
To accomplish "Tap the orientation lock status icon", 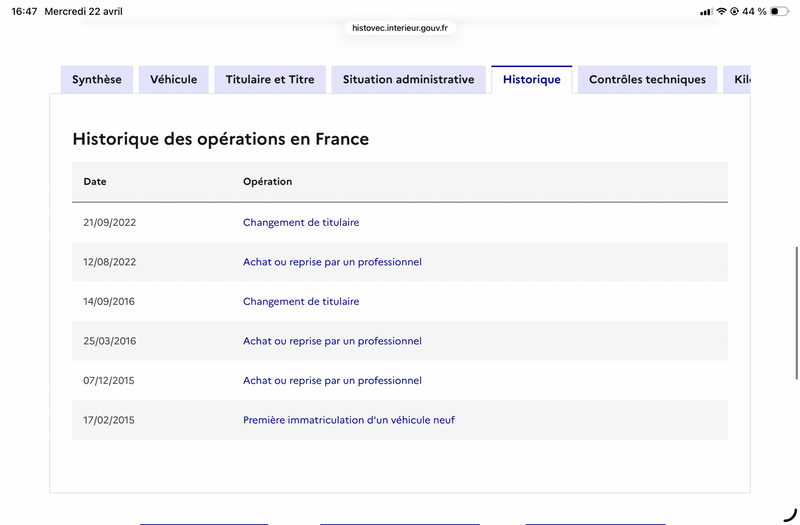I will [x=734, y=11].
